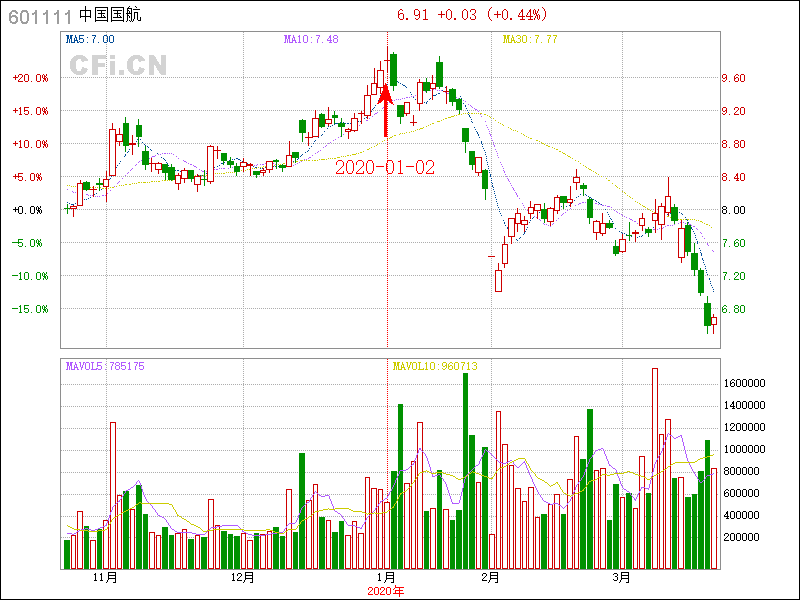Click the 800000 volume axis label

pyautogui.click(x=742, y=471)
